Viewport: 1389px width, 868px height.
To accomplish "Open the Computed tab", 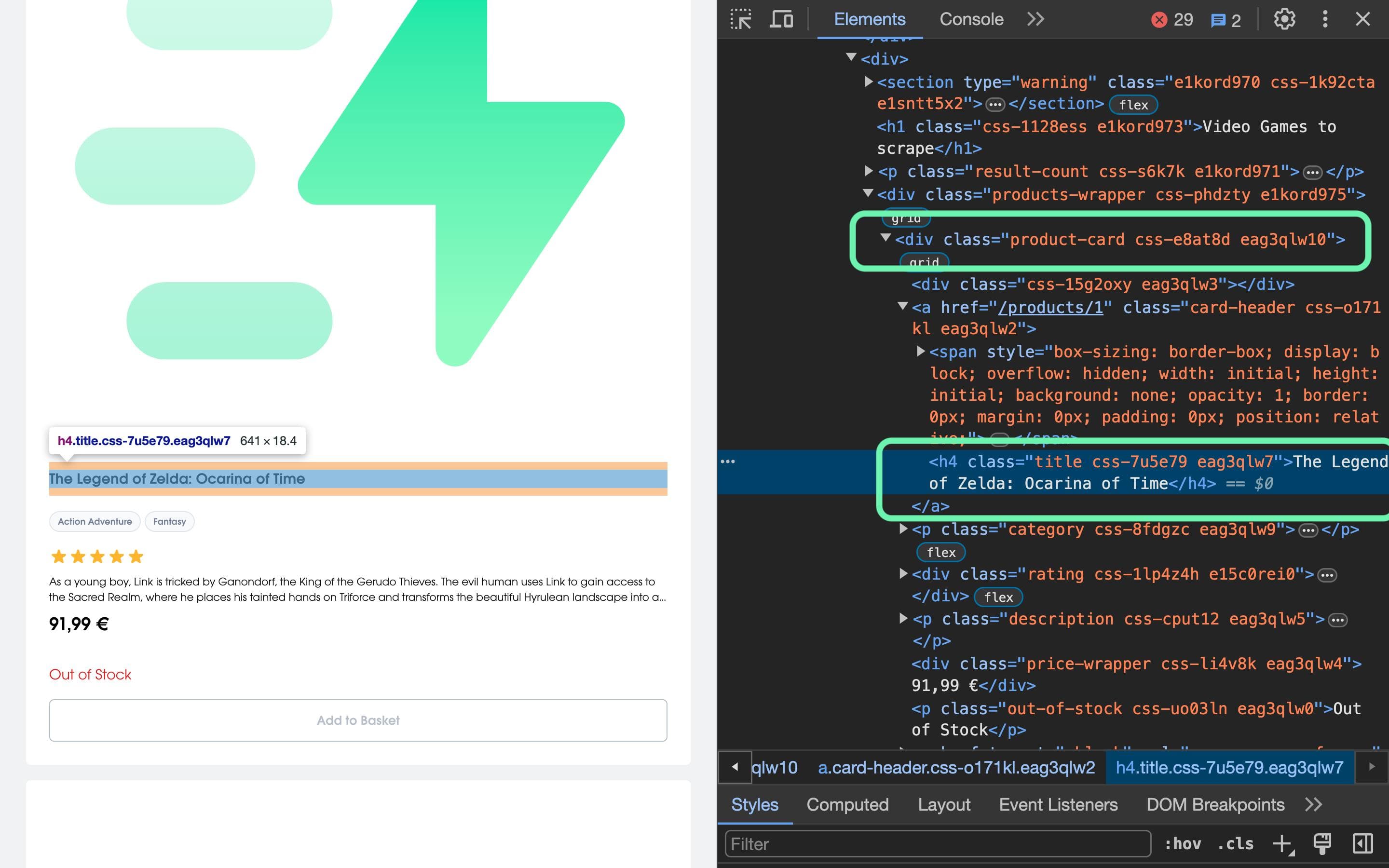I will 847,804.
